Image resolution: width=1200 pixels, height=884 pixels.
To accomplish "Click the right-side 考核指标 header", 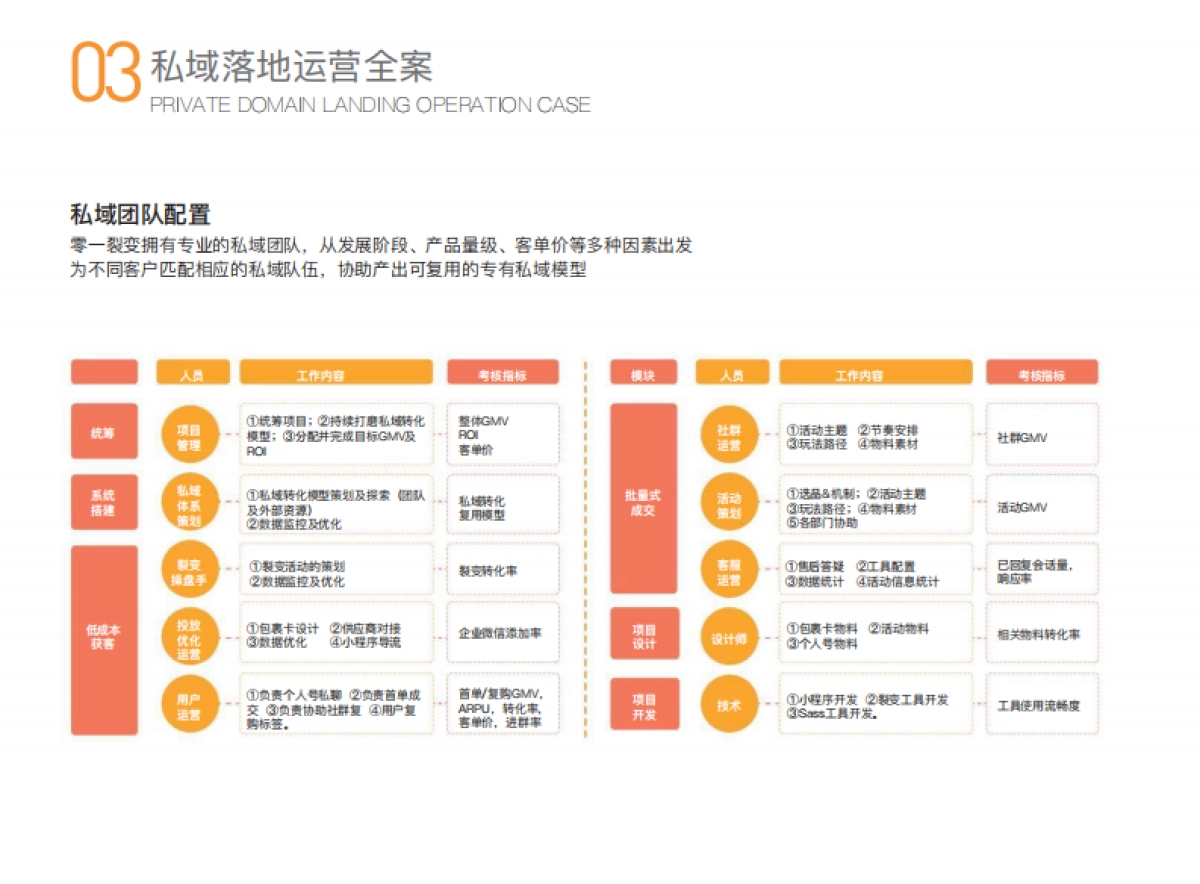I will click(1042, 371).
